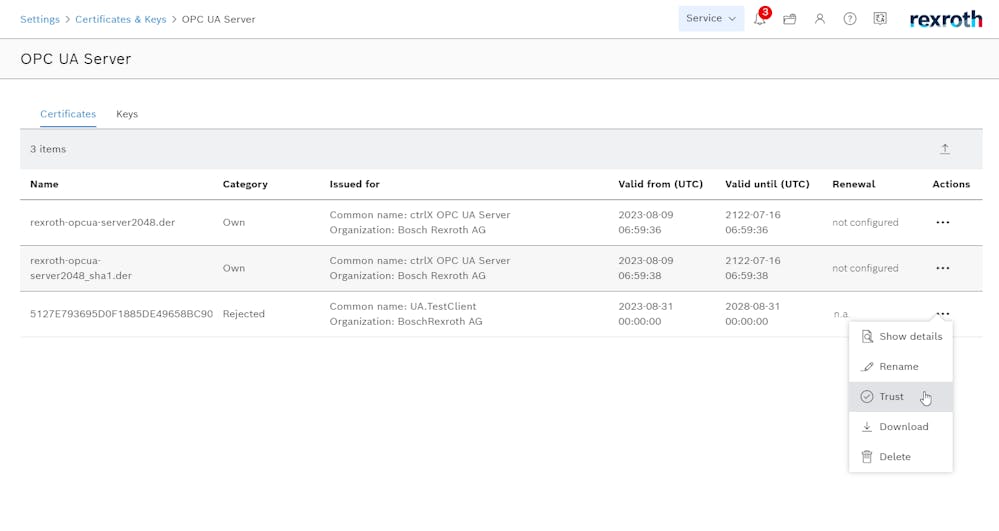Select Download from the context menu
Screen dimensions: 999x531
tap(901, 426)
